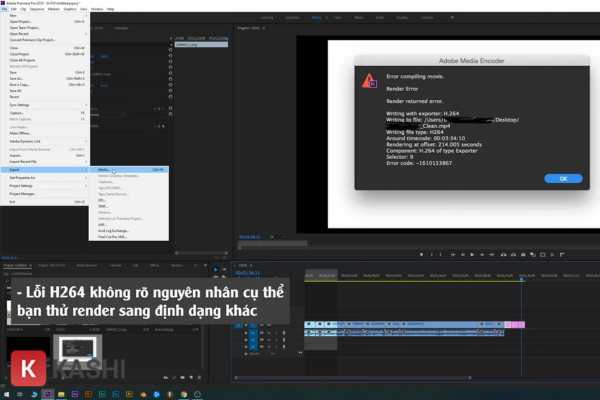Expand the Adobe Dynamic Link submenu
The width and height of the screenshot is (600, 400).
[x=45, y=141]
